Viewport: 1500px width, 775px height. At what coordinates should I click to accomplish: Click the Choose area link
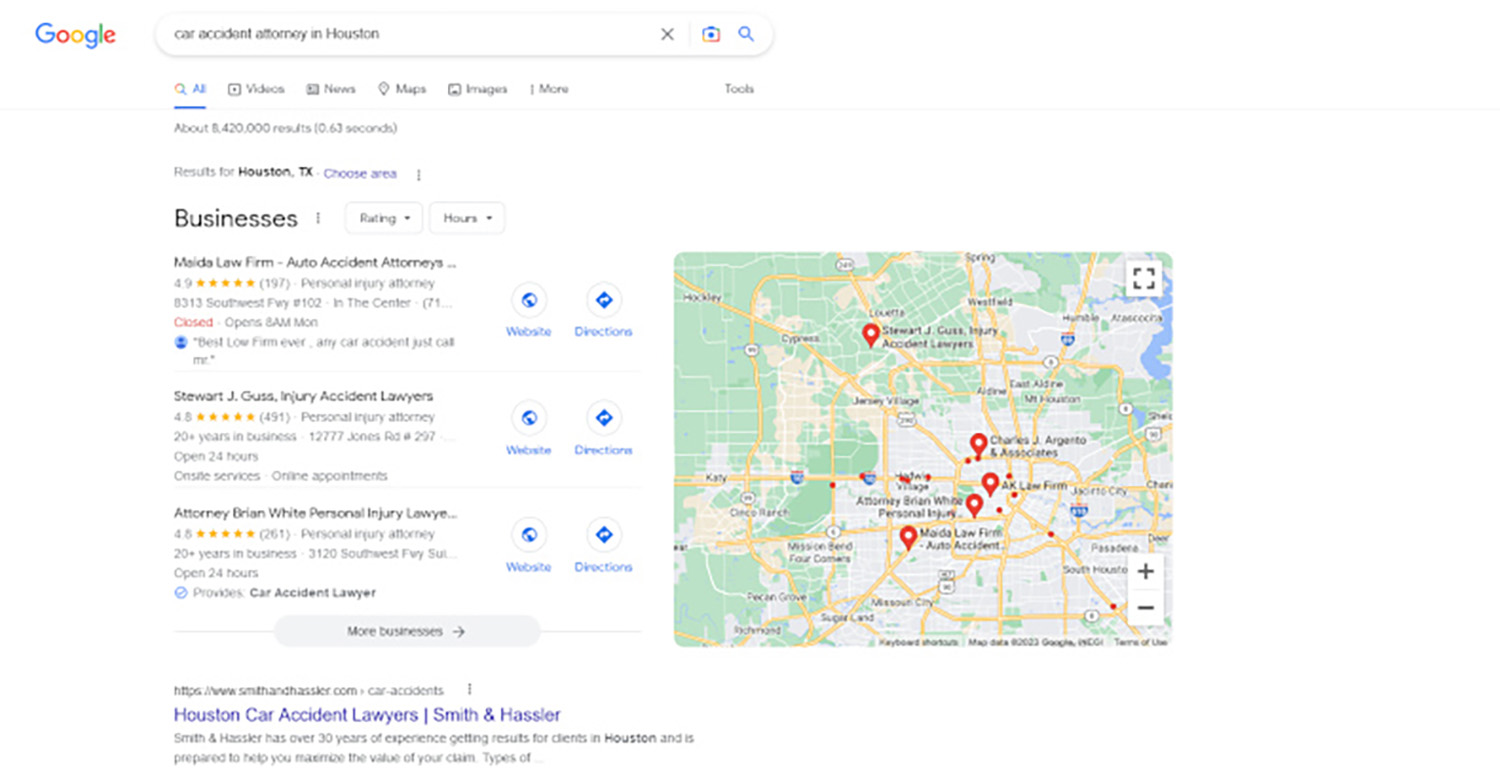coord(360,174)
